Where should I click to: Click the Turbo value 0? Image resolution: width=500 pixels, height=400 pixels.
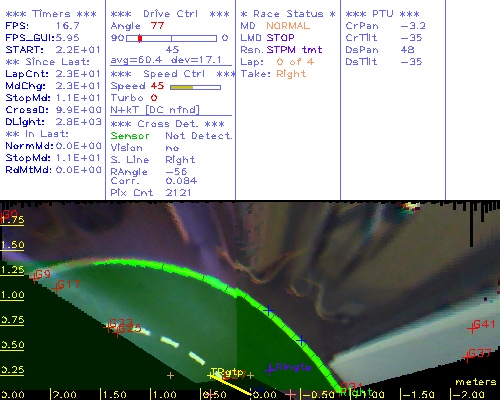[154, 98]
